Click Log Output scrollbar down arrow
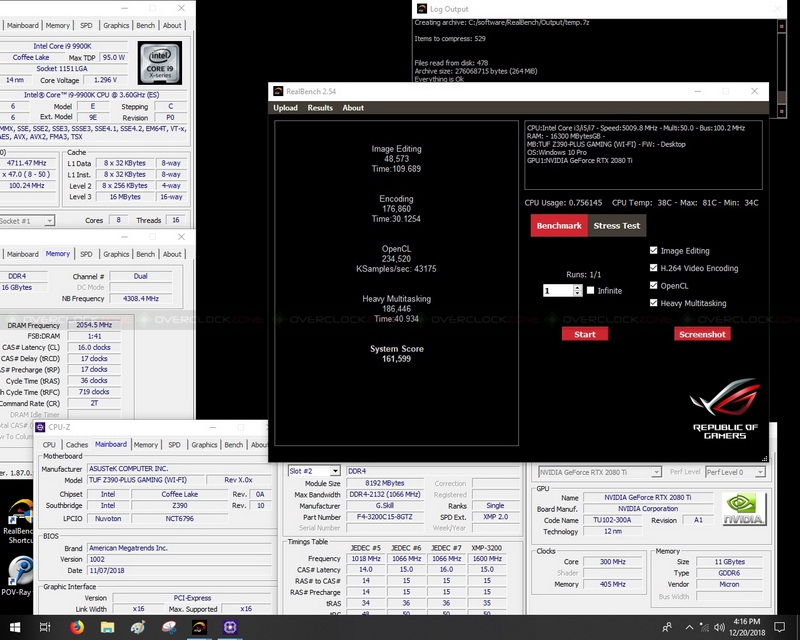Image resolution: width=800 pixels, height=640 pixels. coord(782,111)
